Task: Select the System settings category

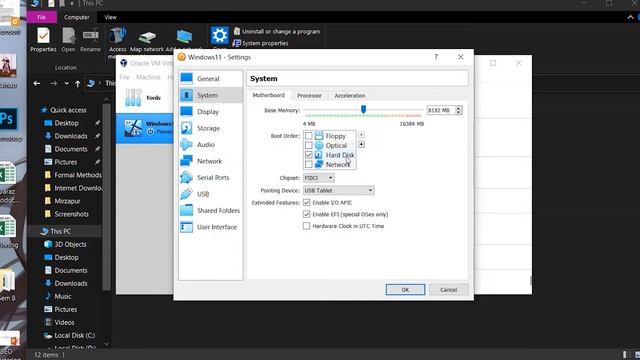Action: tap(210, 95)
